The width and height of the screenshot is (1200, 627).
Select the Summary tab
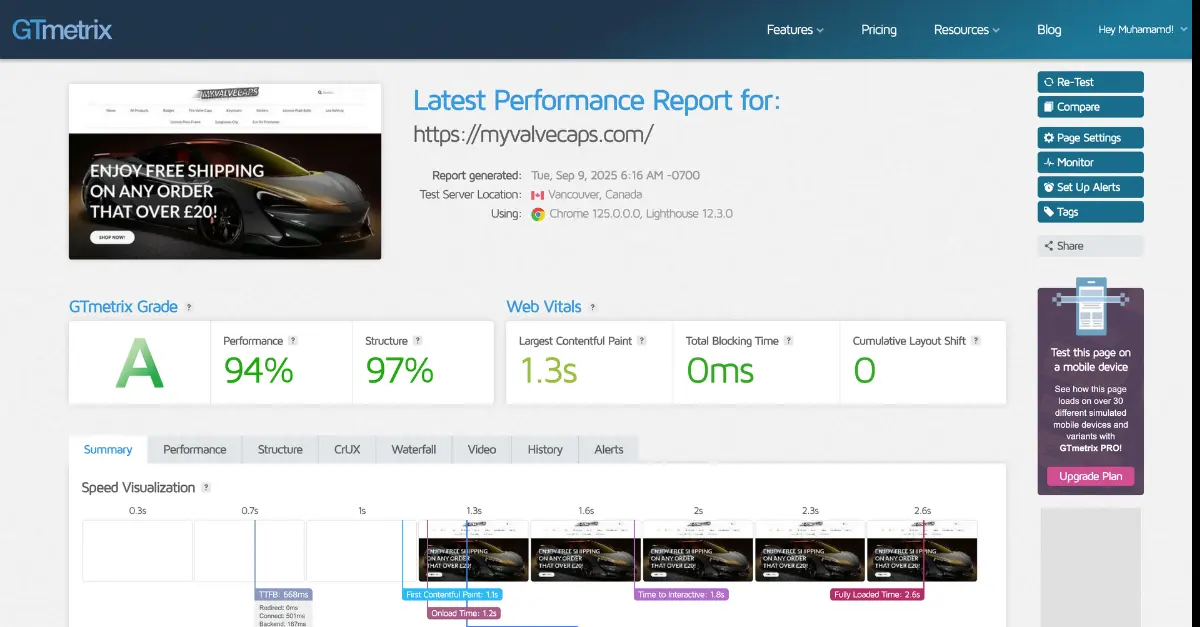pos(108,450)
